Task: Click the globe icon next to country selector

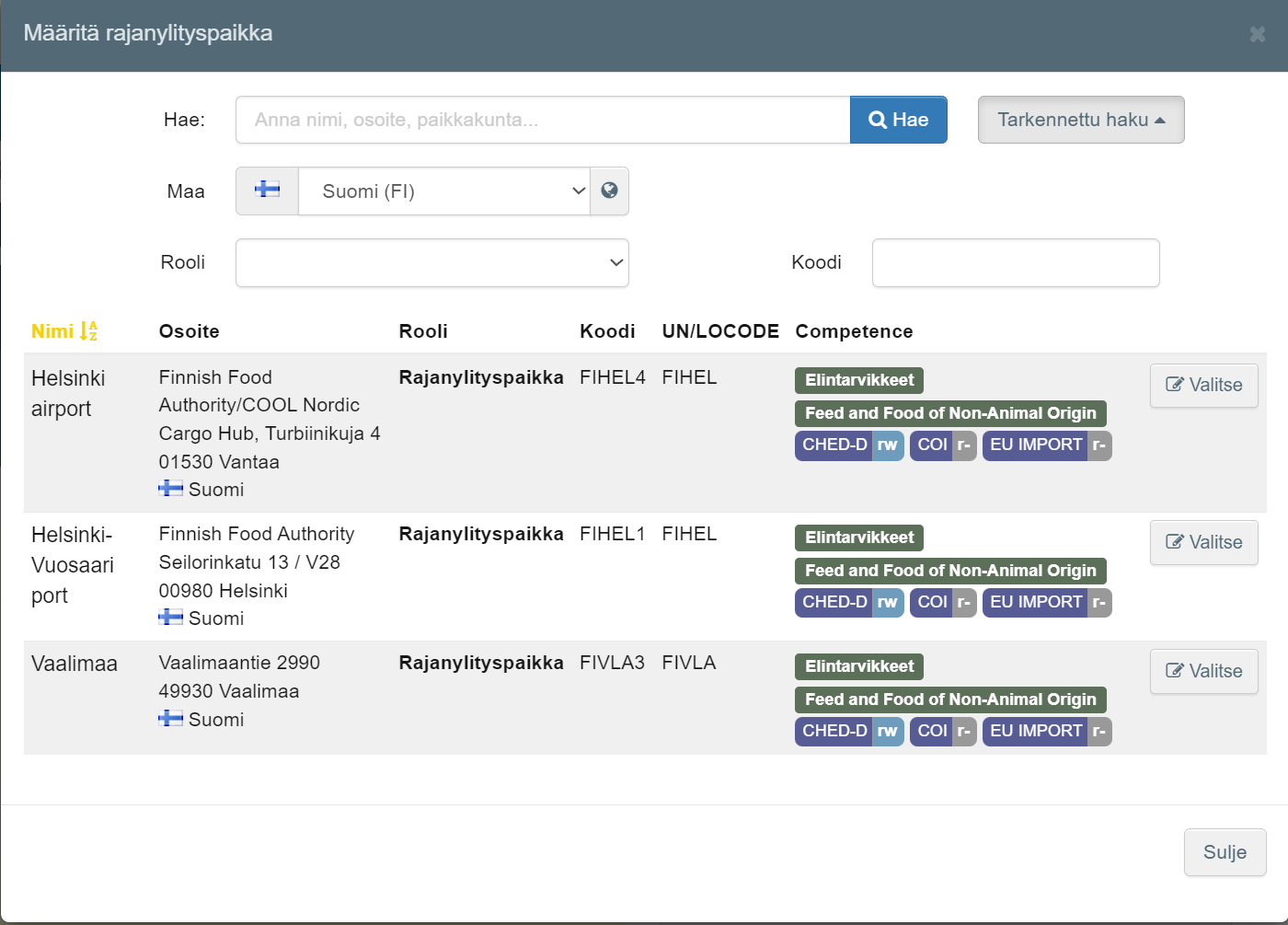Action: pyautogui.click(x=609, y=191)
